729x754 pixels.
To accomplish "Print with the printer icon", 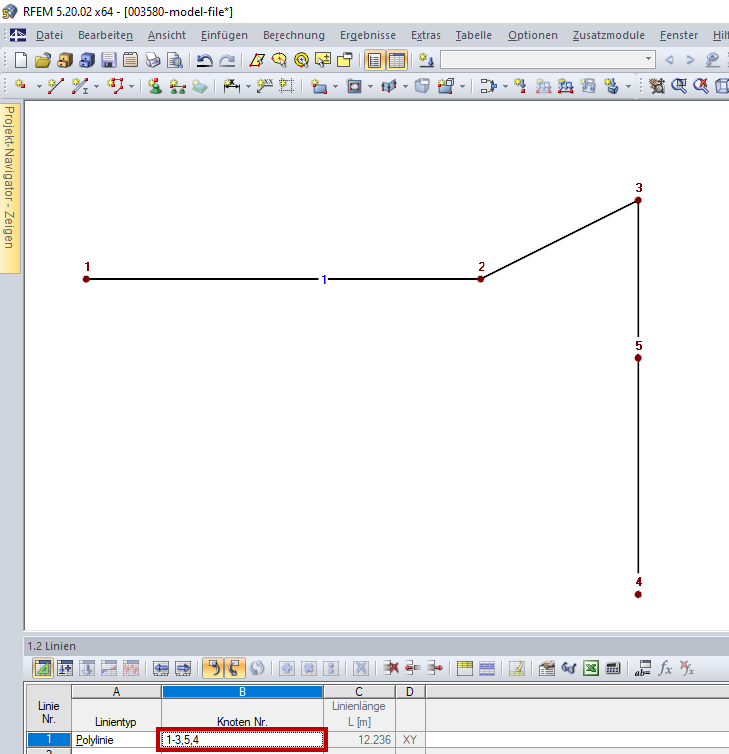I will point(153,60).
